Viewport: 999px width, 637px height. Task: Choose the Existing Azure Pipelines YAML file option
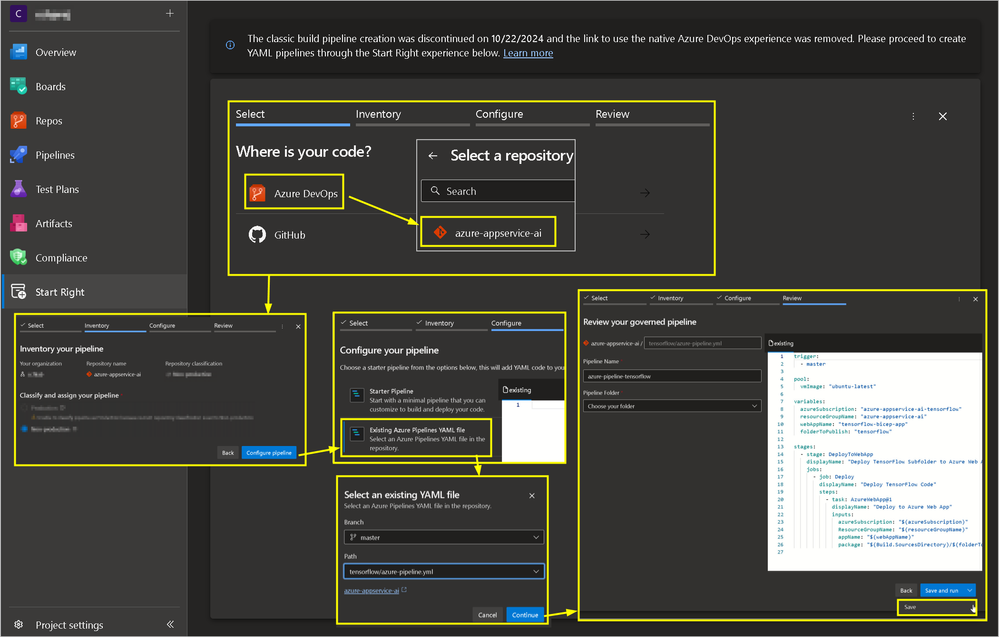[417, 439]
